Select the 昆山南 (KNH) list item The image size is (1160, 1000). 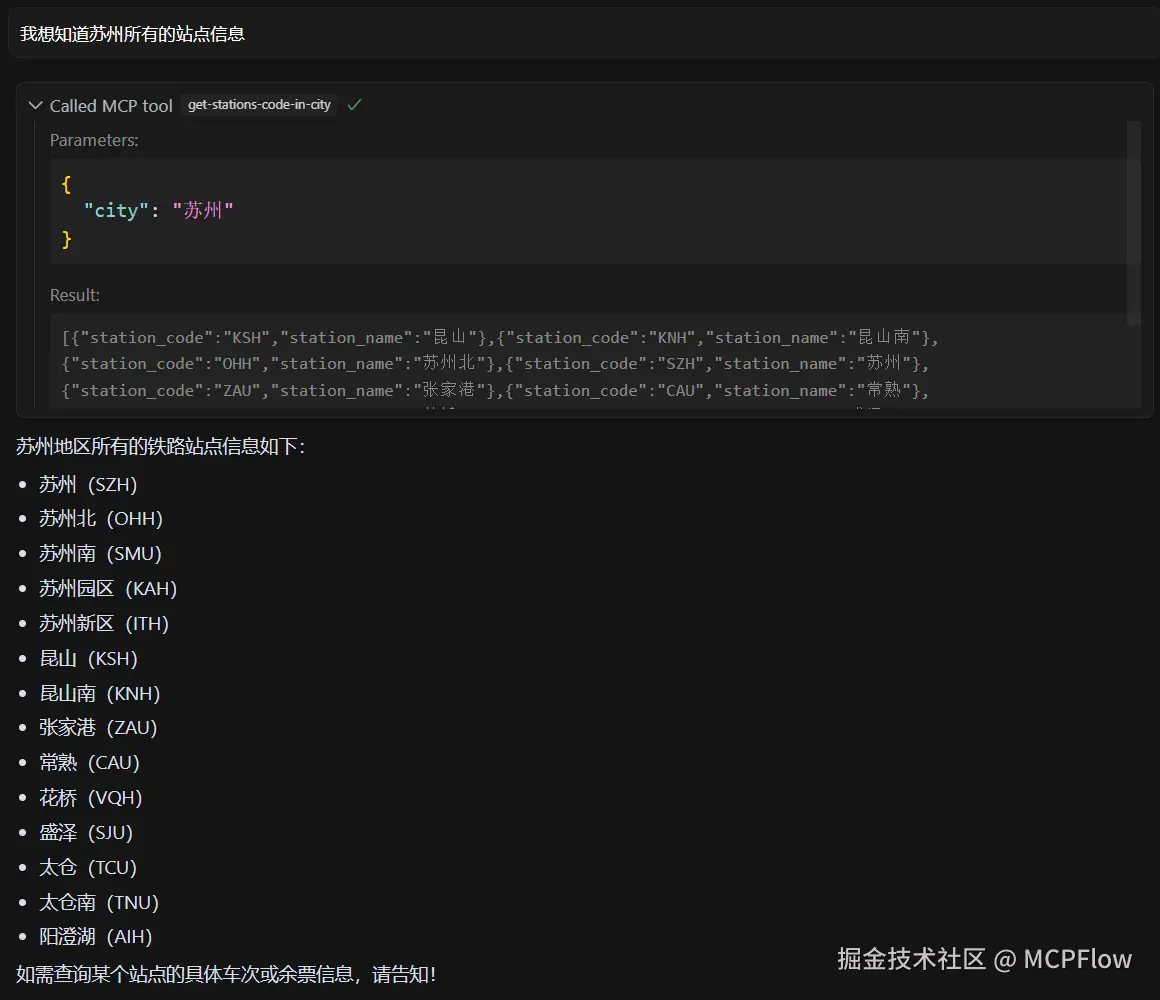coord(100,693)
